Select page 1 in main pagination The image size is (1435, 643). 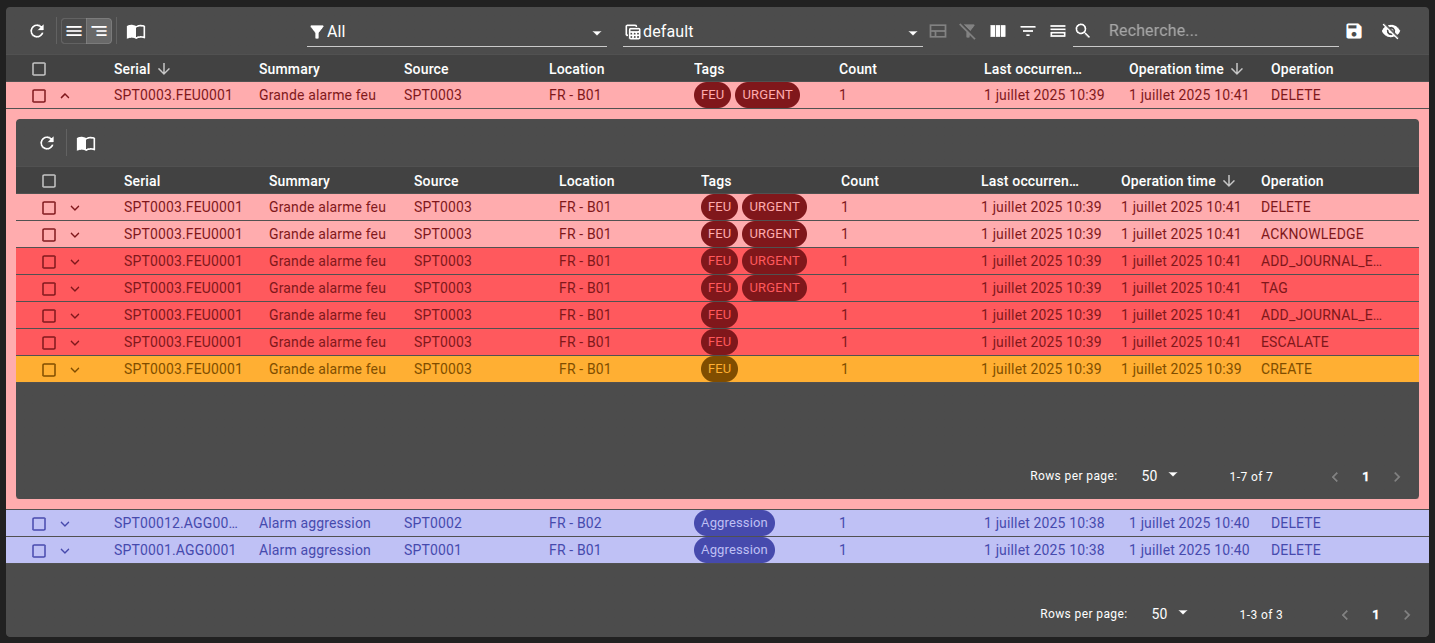pyautogui.click(x=1376, y=614)
